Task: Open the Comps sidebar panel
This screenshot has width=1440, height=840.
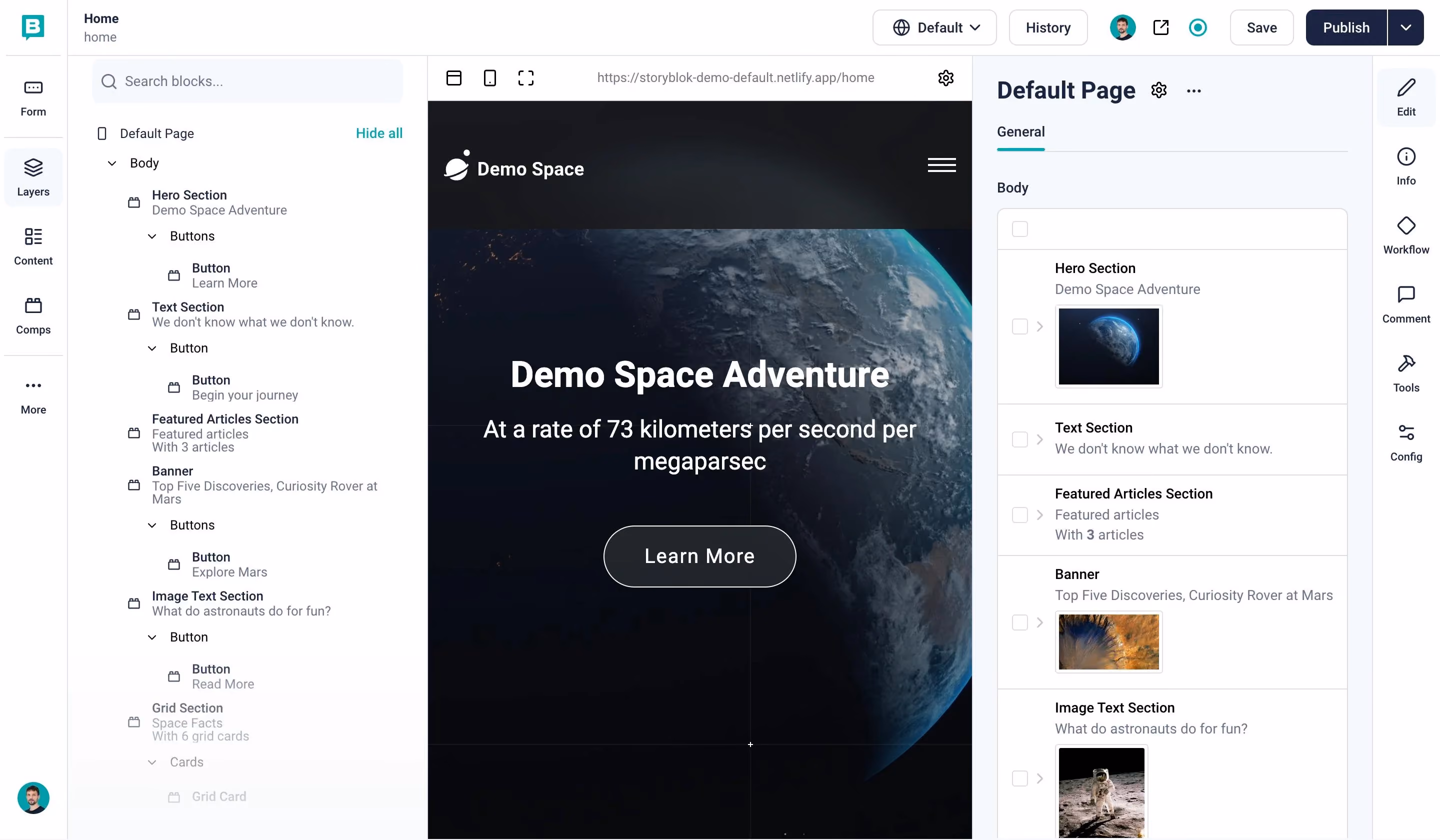Action: tap(33, 315)
